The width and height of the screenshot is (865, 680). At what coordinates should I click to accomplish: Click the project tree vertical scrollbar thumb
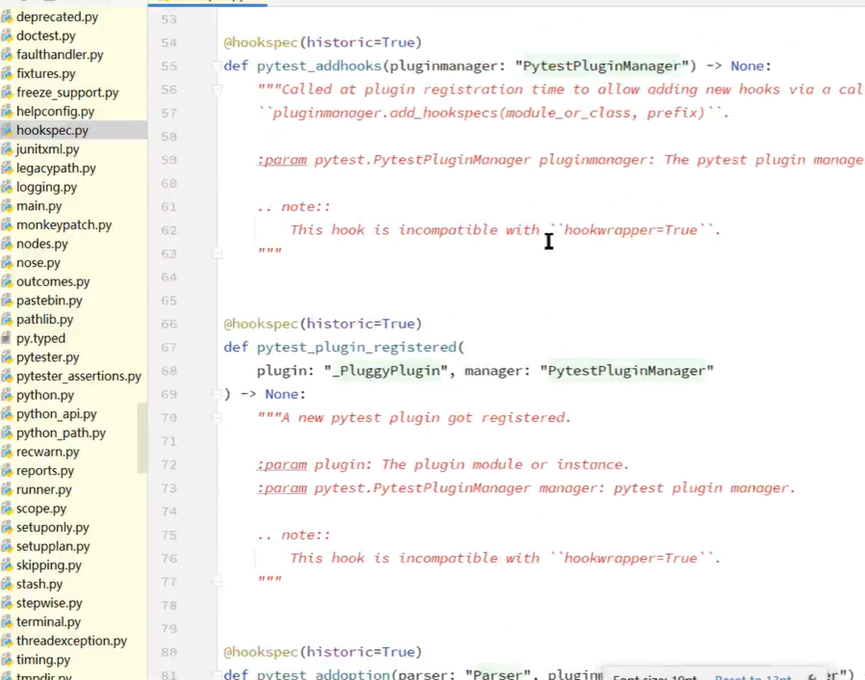[x=142, y=438]
